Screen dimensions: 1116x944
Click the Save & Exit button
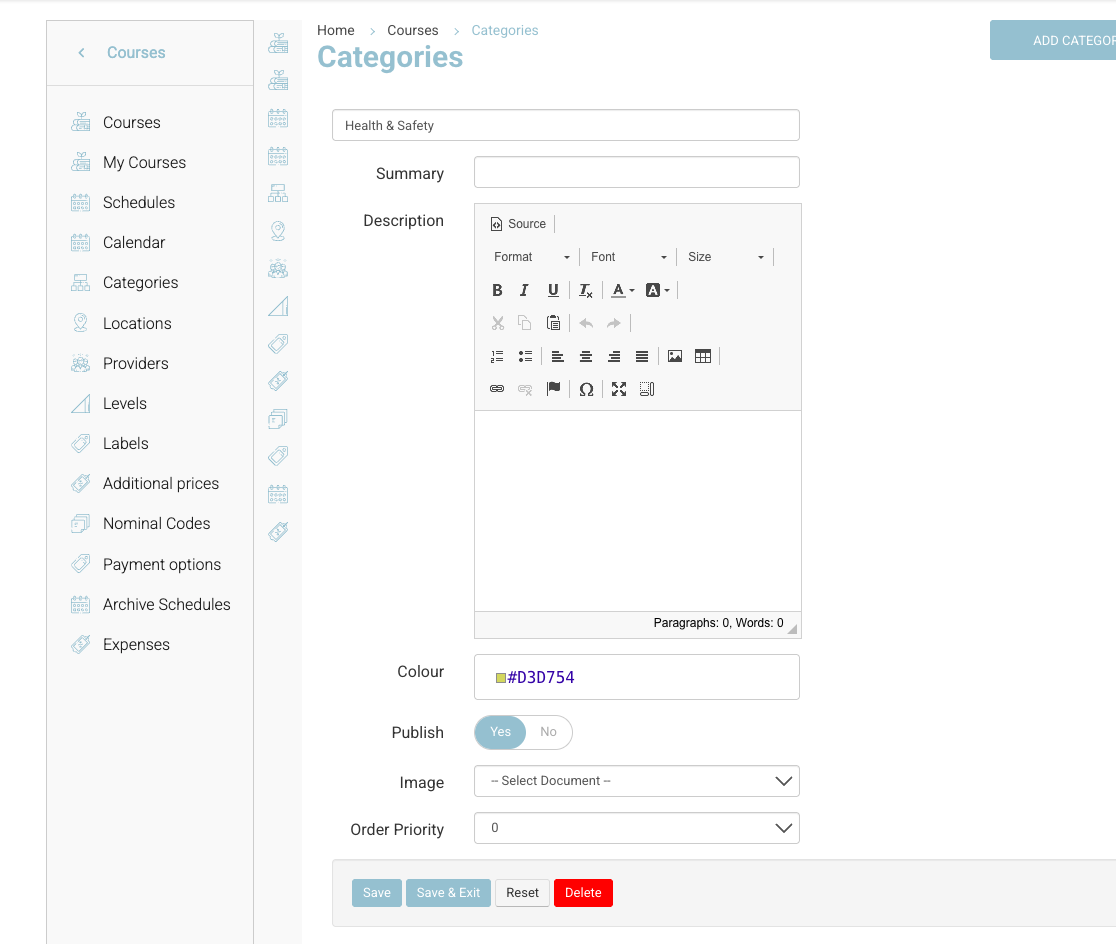click(x=448, y=893)
